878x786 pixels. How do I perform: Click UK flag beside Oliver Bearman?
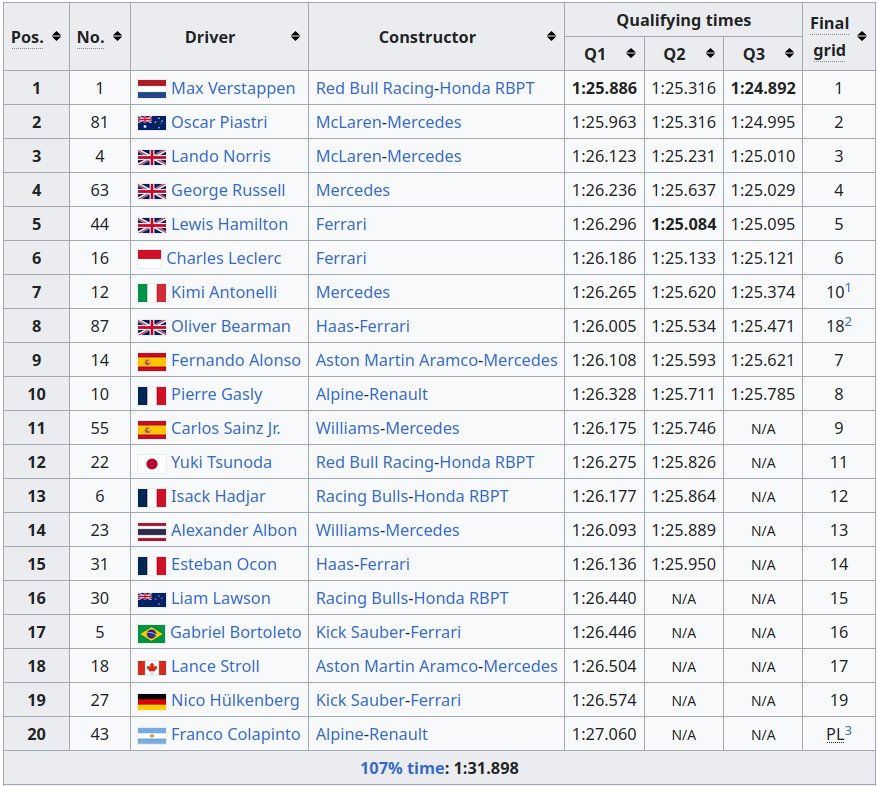point(152,327)
